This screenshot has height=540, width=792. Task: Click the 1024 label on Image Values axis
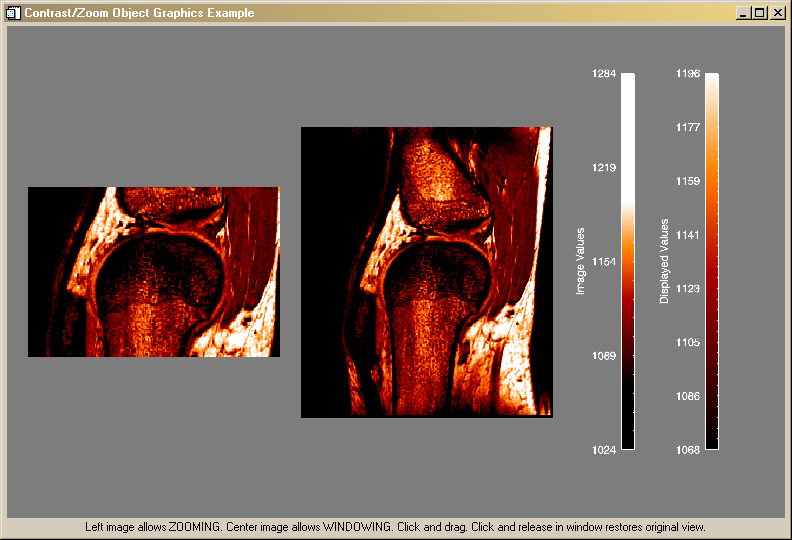603,450
